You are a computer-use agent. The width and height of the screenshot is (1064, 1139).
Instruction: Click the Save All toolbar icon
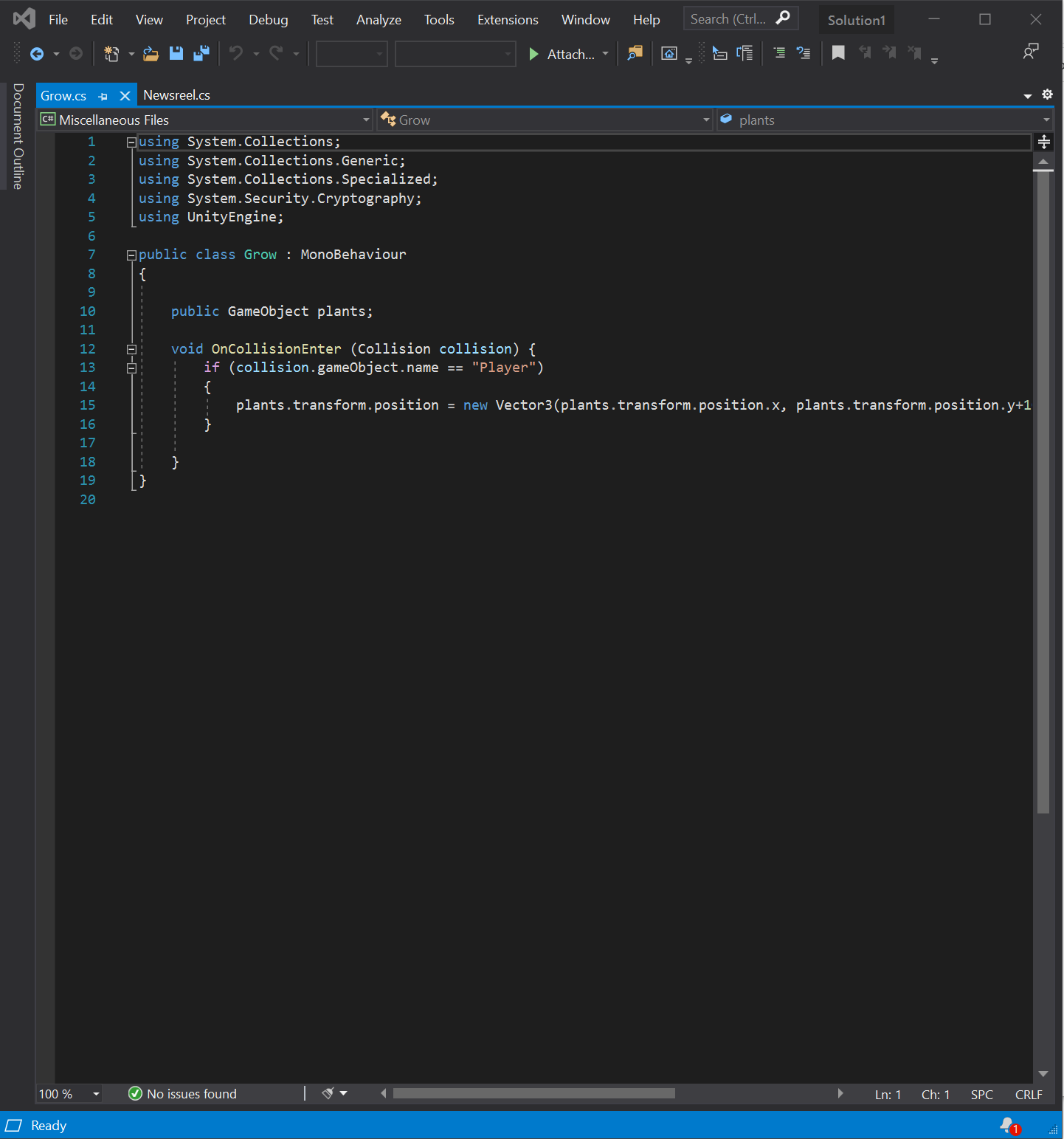tap(201, 53)
